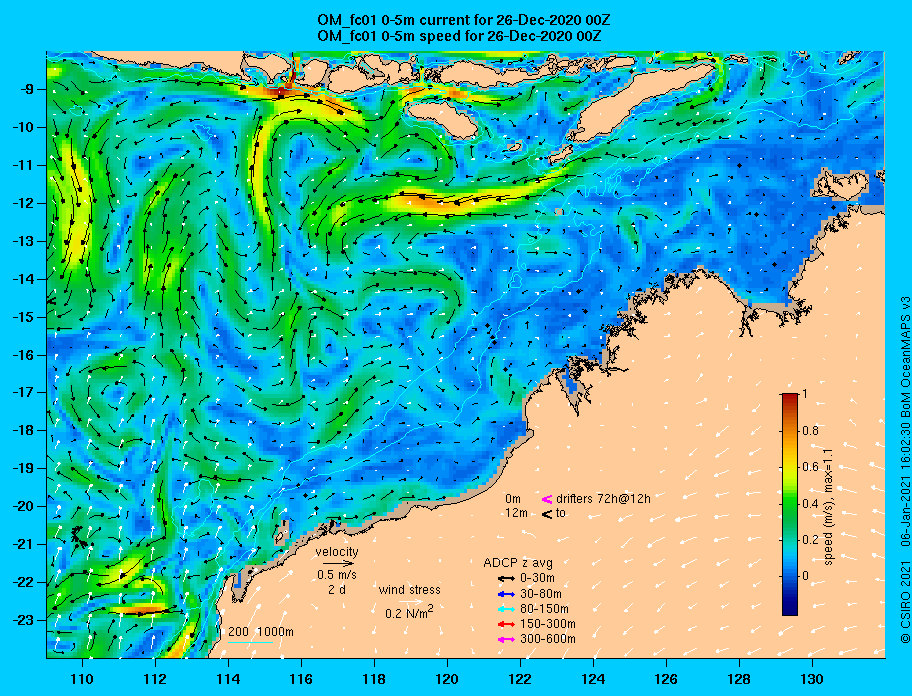Click longitude axis label '118'
This screenshot has width=912, height=696.
[374, 680]
